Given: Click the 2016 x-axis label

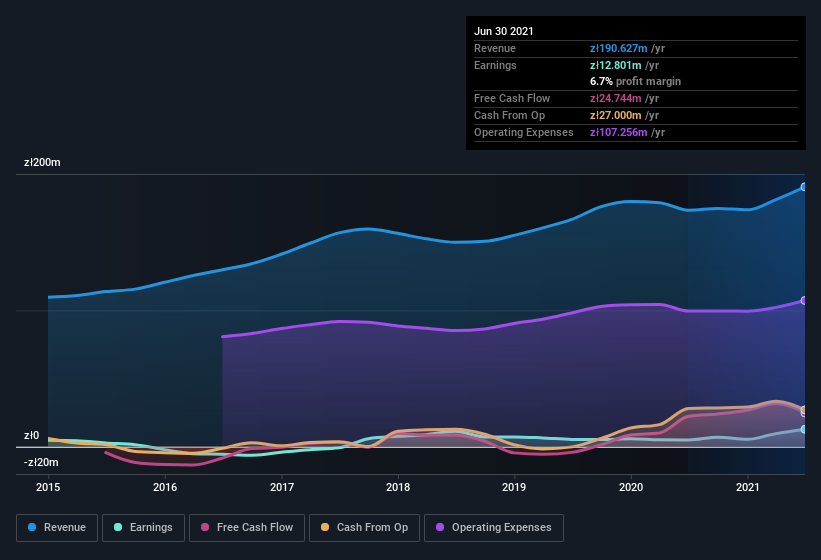Looking at the screenshot, I should 165,487.
